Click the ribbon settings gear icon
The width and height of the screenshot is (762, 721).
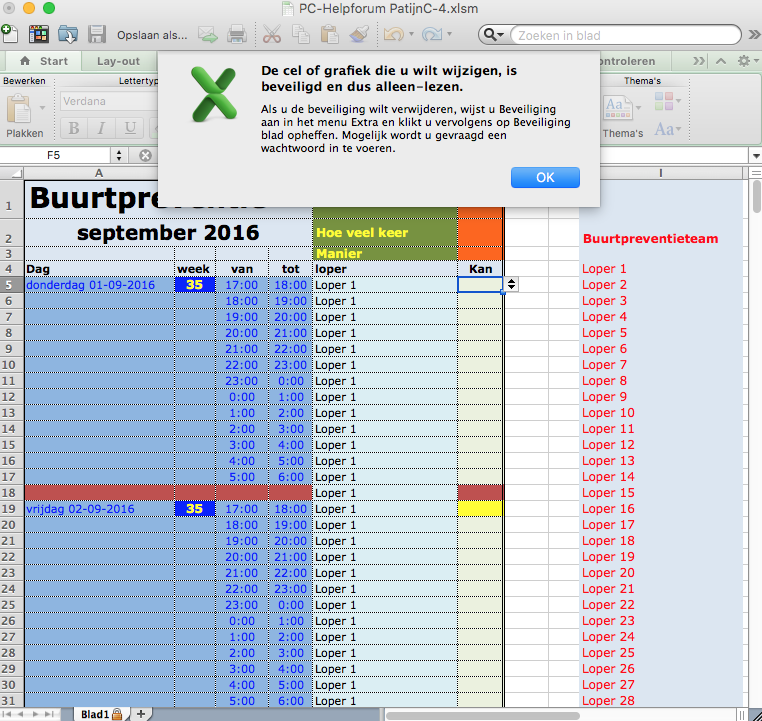[744, 61]
